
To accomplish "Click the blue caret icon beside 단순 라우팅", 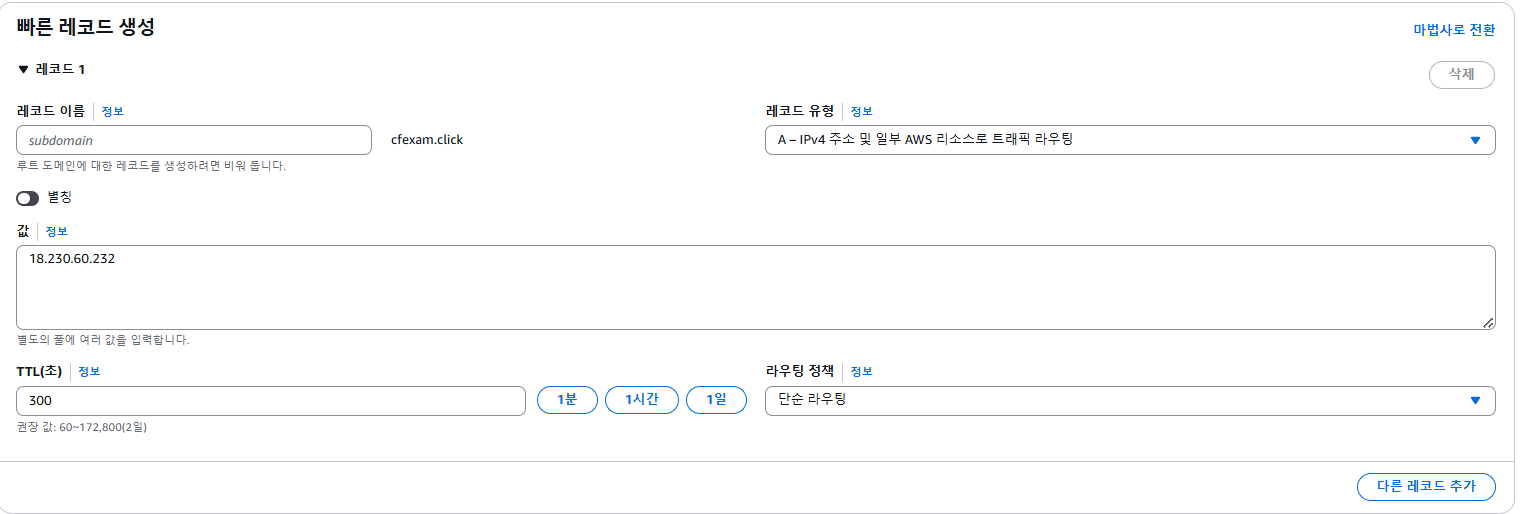I will pyautogui.click(x=1475, y=401).
